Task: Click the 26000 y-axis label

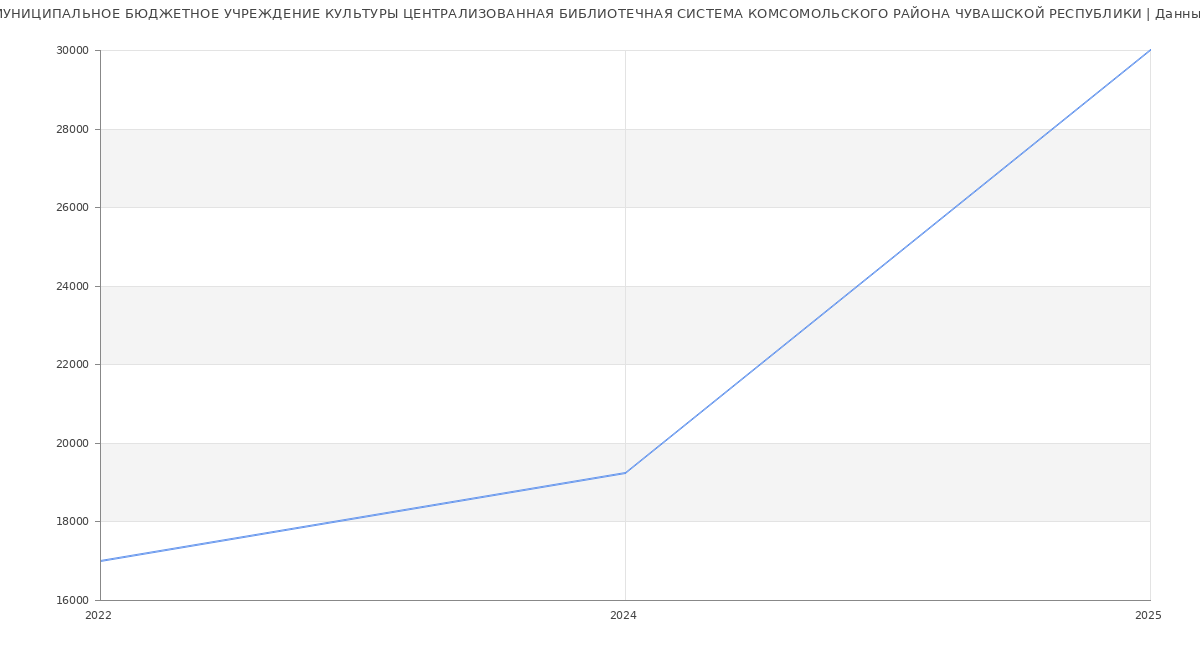Action: pos(73,208)
